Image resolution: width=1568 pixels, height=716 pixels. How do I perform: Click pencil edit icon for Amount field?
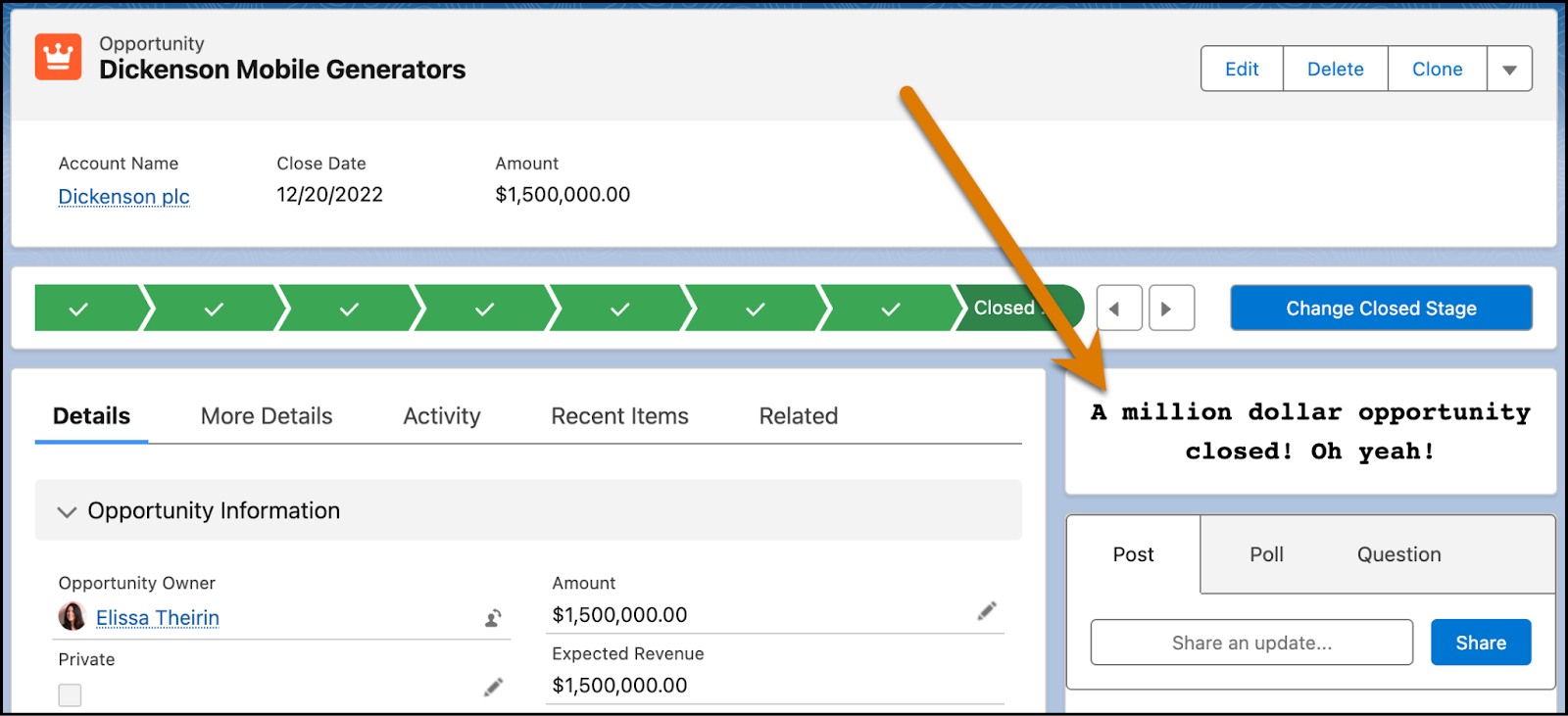(987, 611)
